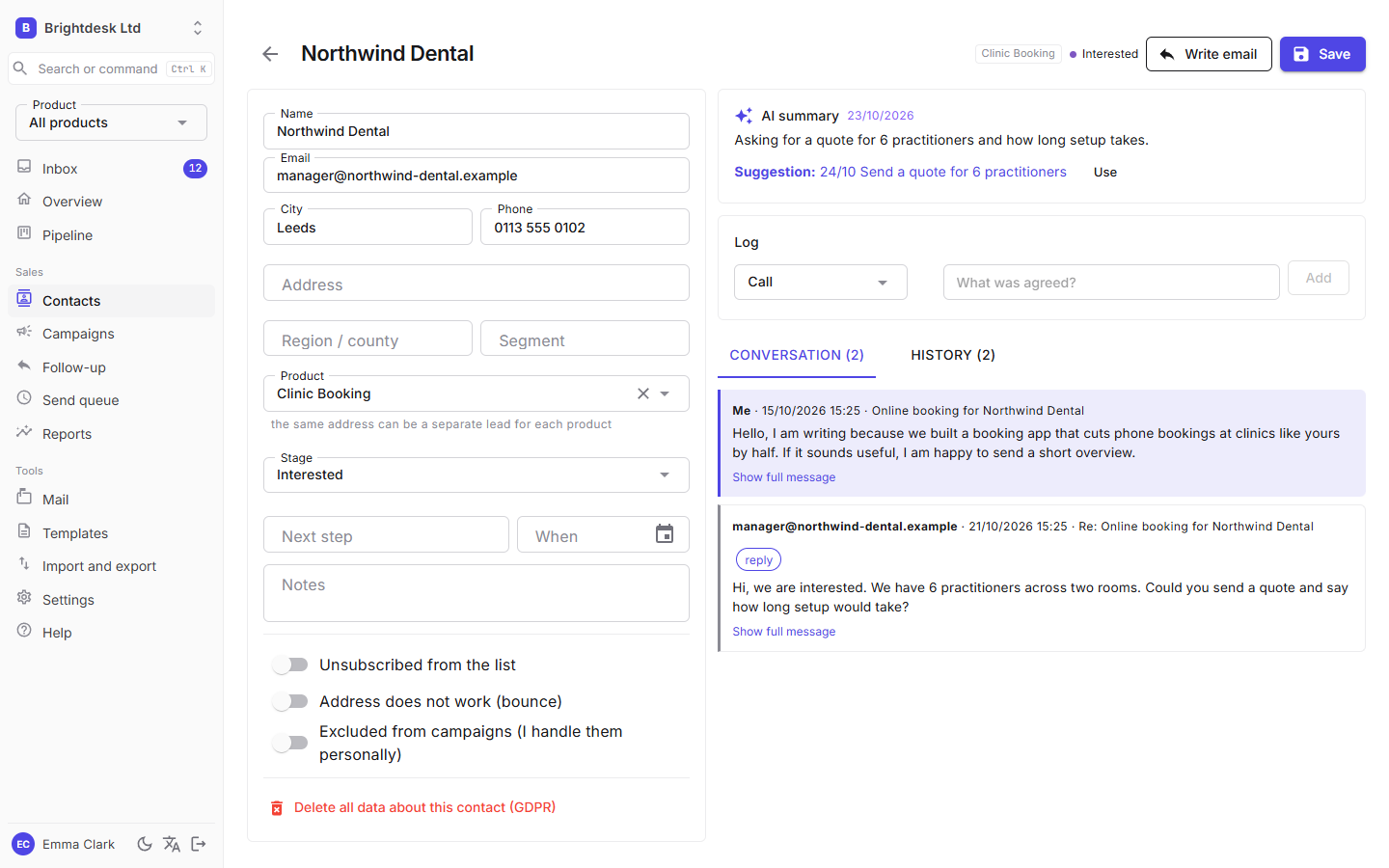Open Templates in the sidebar

pyautogui.click(x=112, y=533)
